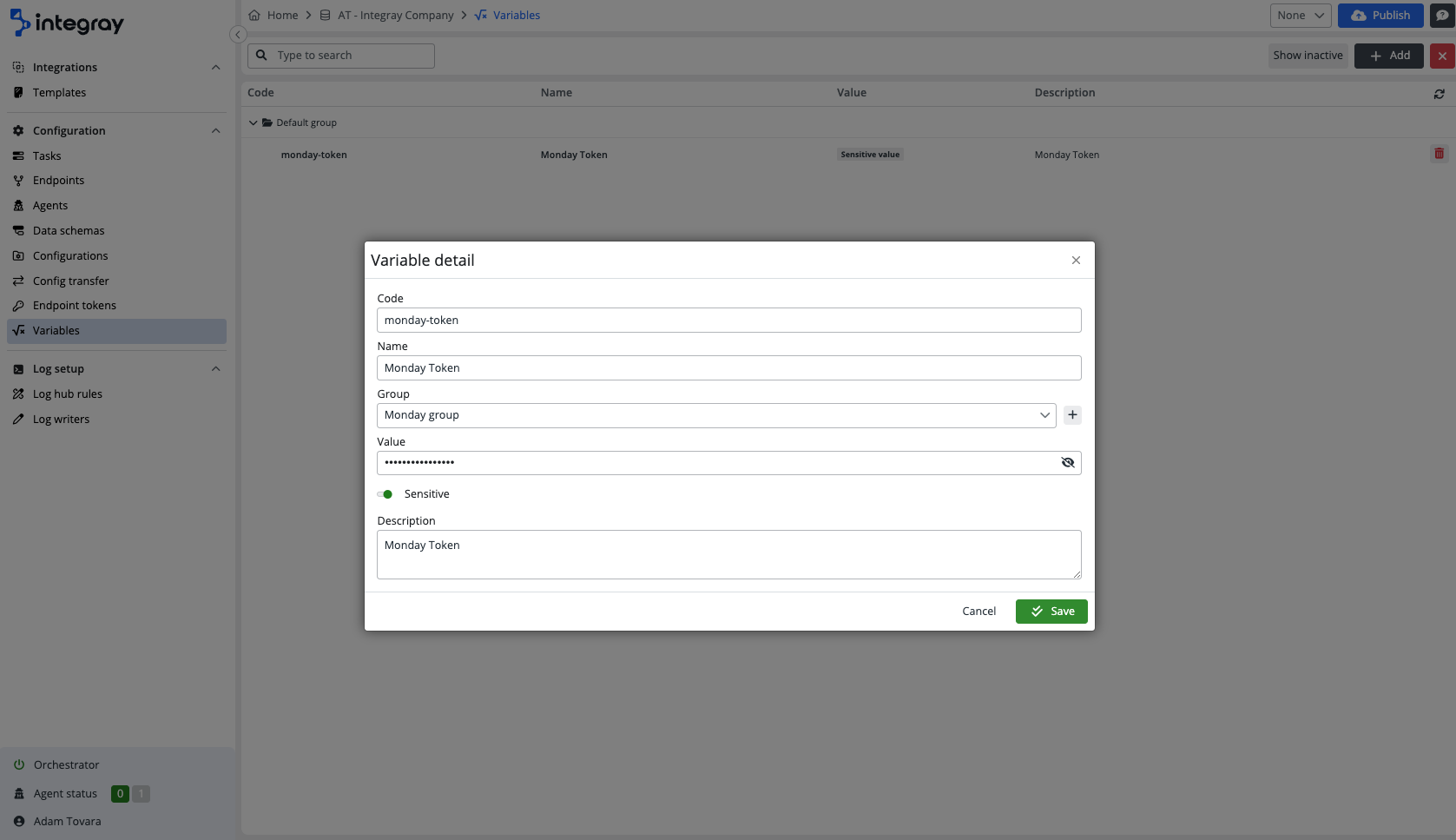Click the refresh icon in table header
The height and width of the screenshot is (840, 1456).
[1439, 94]
